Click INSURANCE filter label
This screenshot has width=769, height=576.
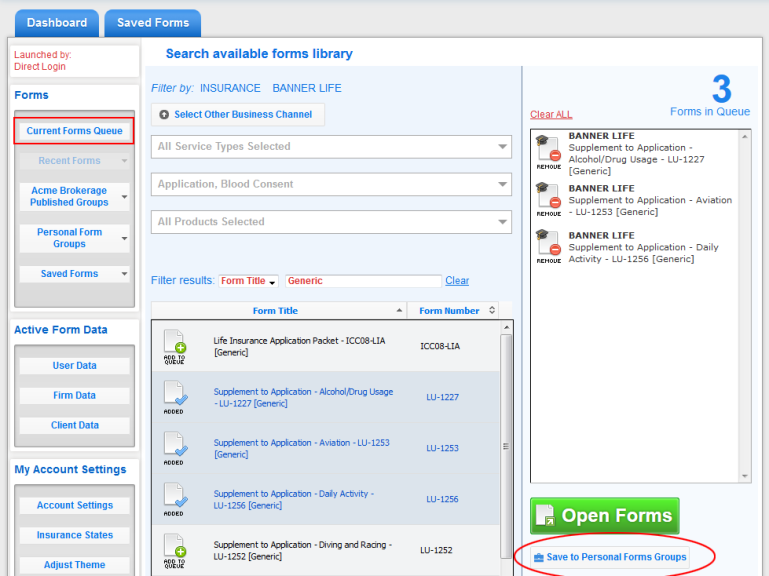click(x=230, y=88)
